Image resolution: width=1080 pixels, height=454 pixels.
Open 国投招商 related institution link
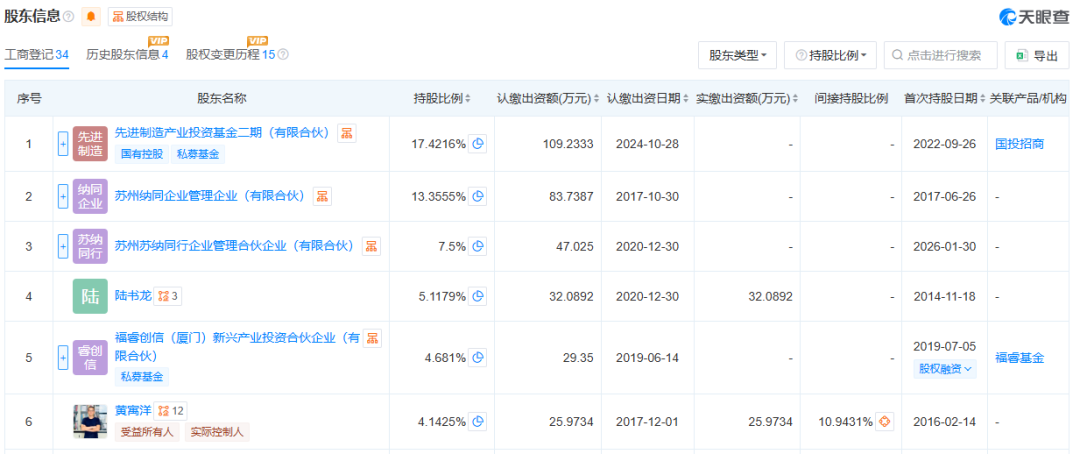[1019, 144]
